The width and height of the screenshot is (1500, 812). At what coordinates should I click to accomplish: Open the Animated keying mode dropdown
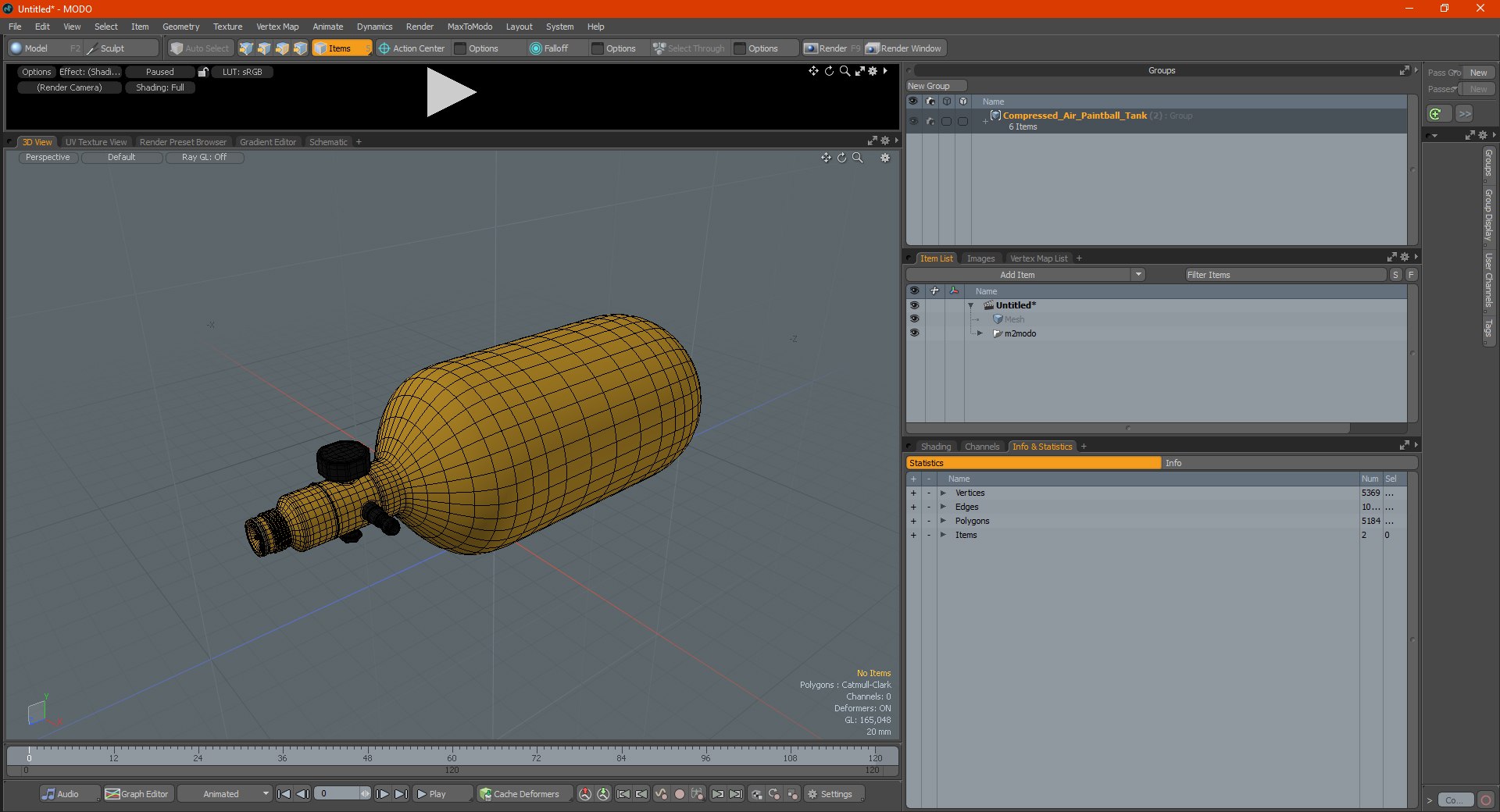(225, 794)
